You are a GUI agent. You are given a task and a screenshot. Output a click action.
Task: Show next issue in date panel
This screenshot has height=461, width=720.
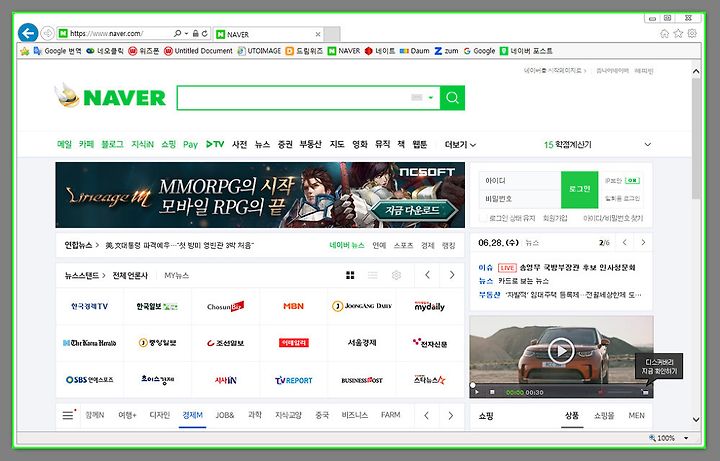(x=643, y=242)
